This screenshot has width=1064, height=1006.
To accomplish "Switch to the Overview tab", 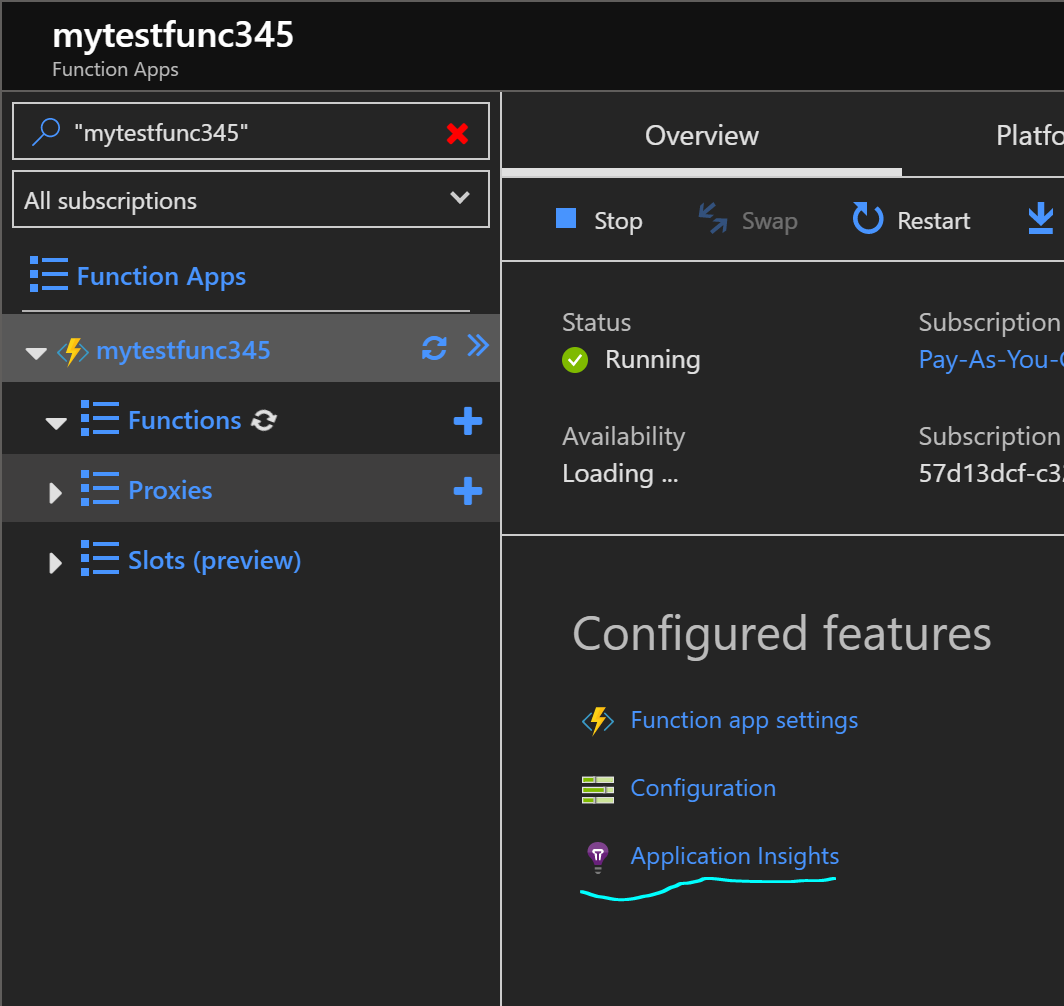I will (x=701, y=136).
